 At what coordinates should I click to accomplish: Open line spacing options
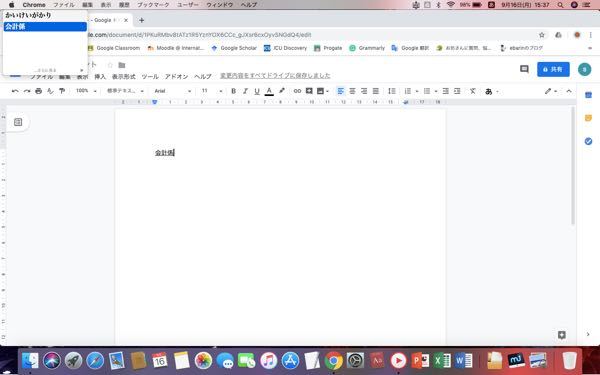(x=392, y=91)
